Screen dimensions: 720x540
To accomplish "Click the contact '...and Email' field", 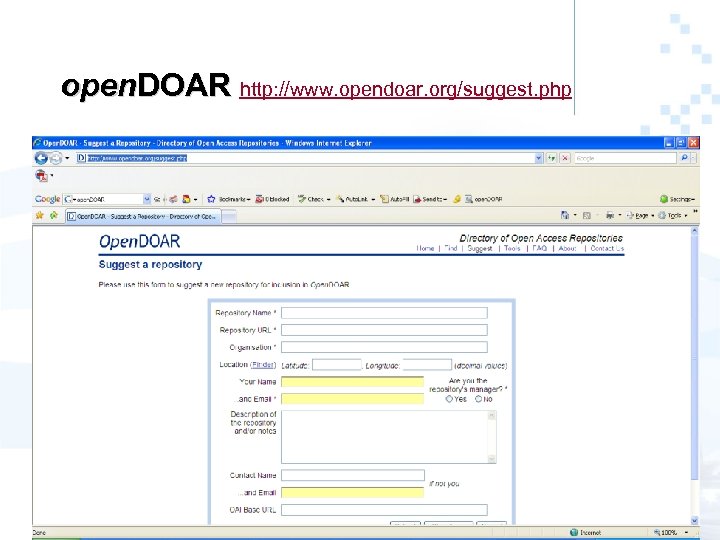I will coord(353,492).
